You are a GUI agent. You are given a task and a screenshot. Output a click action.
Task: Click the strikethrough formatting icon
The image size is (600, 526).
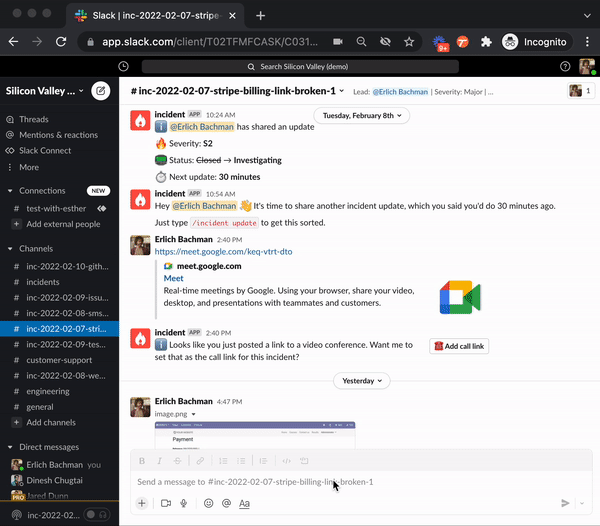(177, 461)
